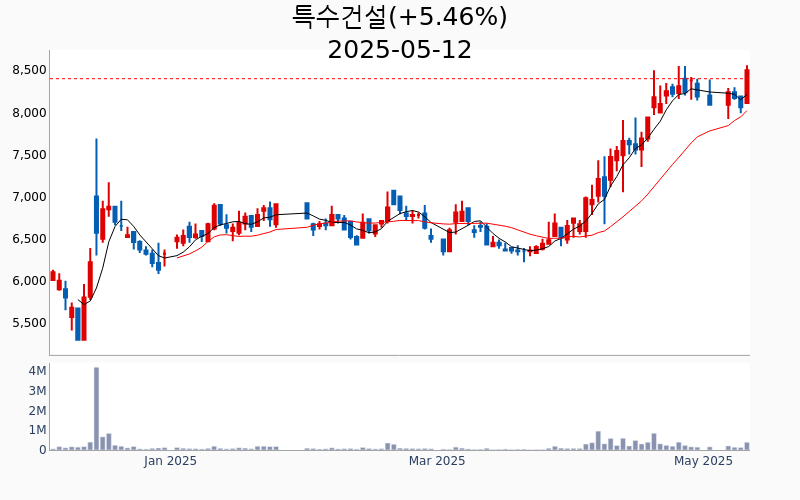Click the 4M volume axis label
The width and height of the screenshot is (800, 500).
[x=37, y=371]
